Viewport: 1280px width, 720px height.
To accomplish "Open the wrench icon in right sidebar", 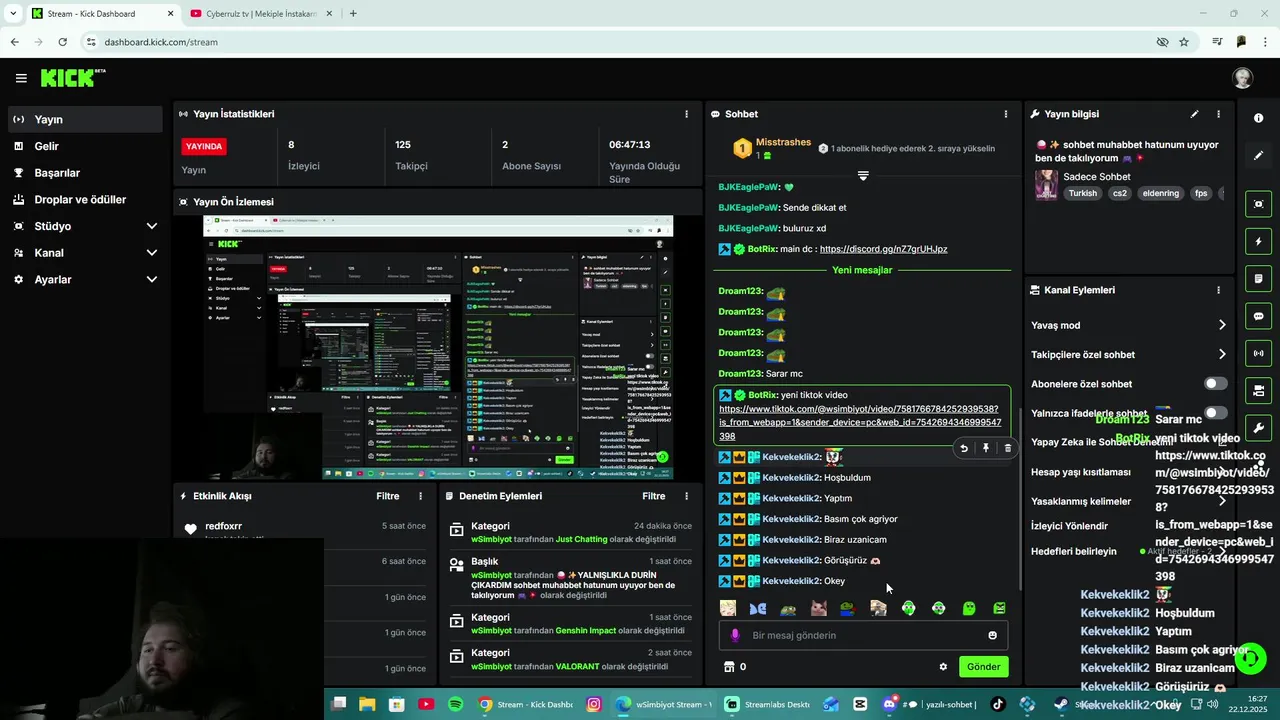I will click(1258, 428).
